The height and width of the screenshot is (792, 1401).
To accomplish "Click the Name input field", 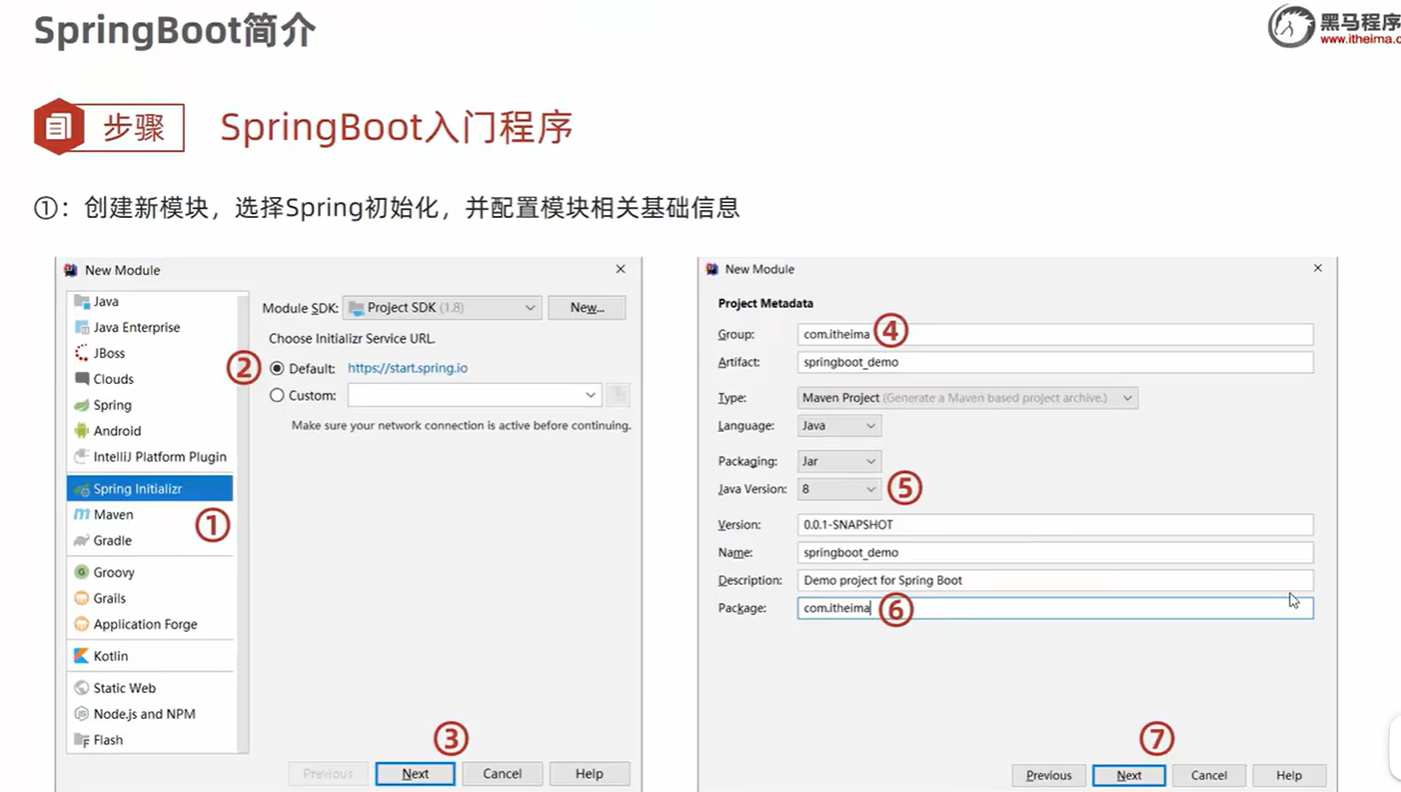I will [x=1055, y=552].
